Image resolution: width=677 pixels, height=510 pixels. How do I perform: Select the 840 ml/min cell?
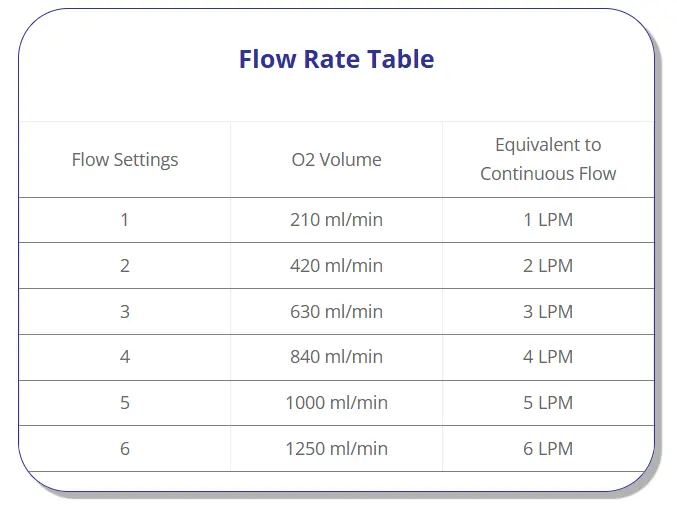click(x=336, y=357)
